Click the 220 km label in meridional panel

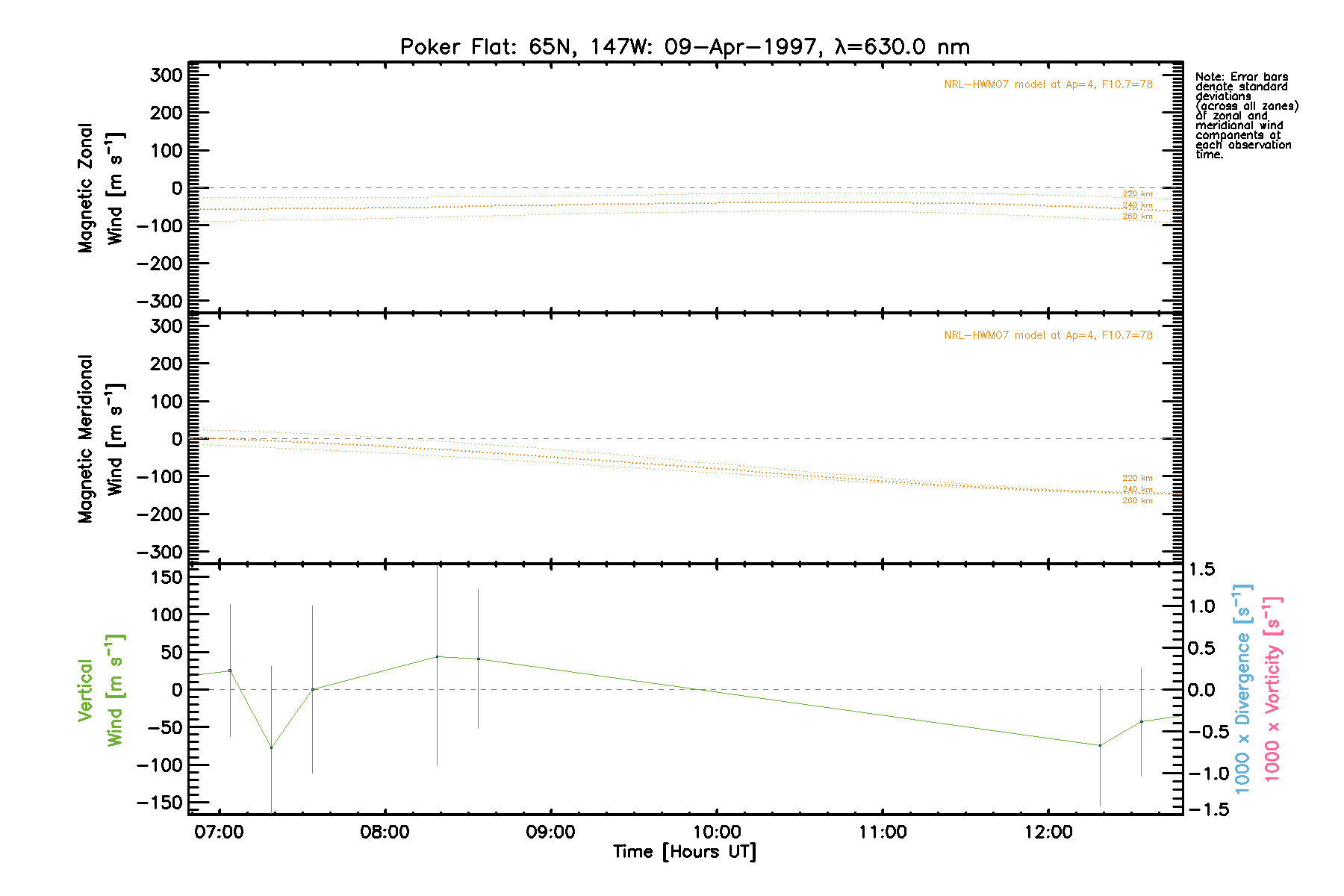(x=1137, y=478)
